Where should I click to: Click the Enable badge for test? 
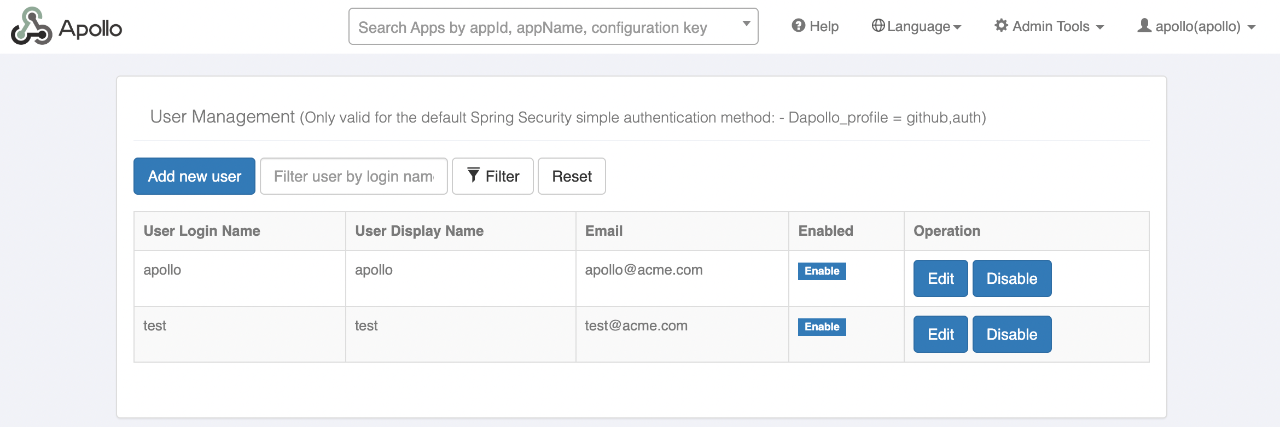(822, 327)
